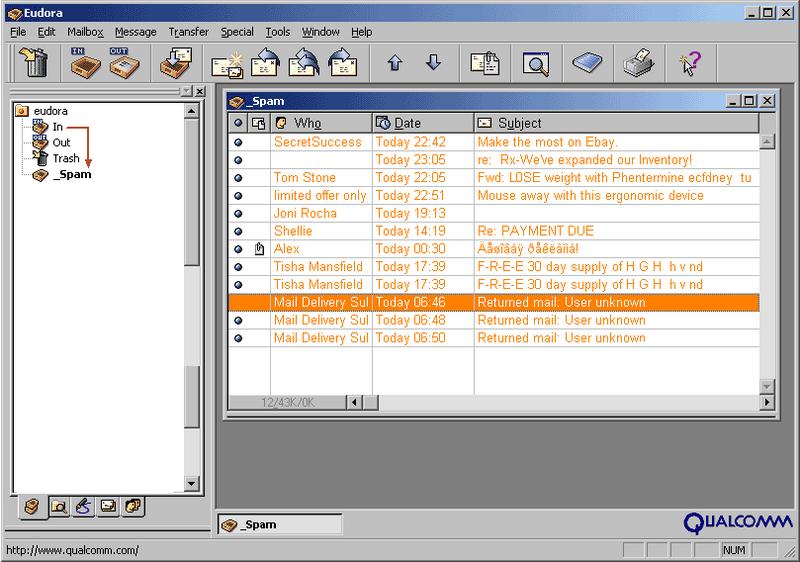The height and width of the screenshot is (562, 800).
Task: Click the Reply toolbar icon
Action: click(265, 63)
